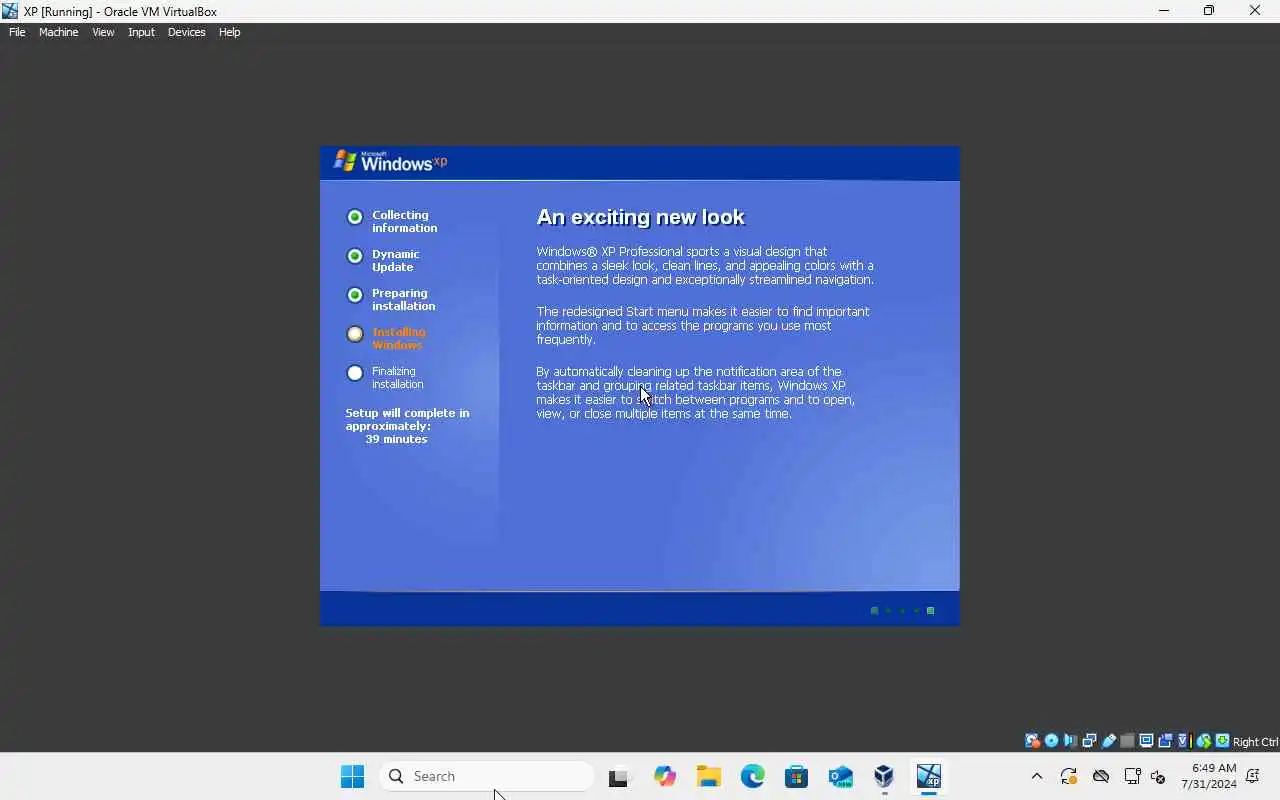Image resolution: width=1280 pixels, height=800 pixels.
Task: Open Microsoft Edge from the taskbar
Action: click(x=753, y=776)
